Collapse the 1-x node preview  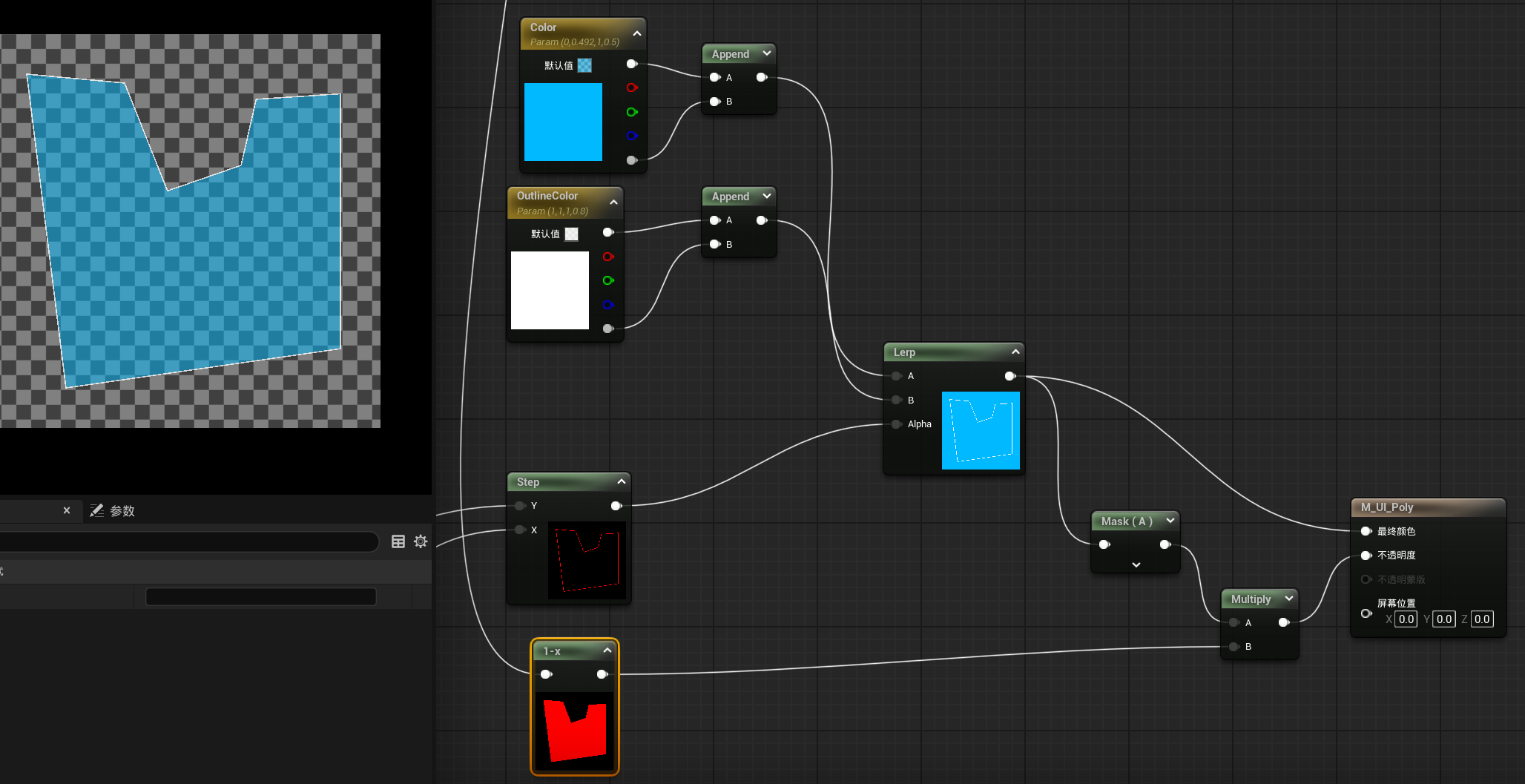point(607,650)
